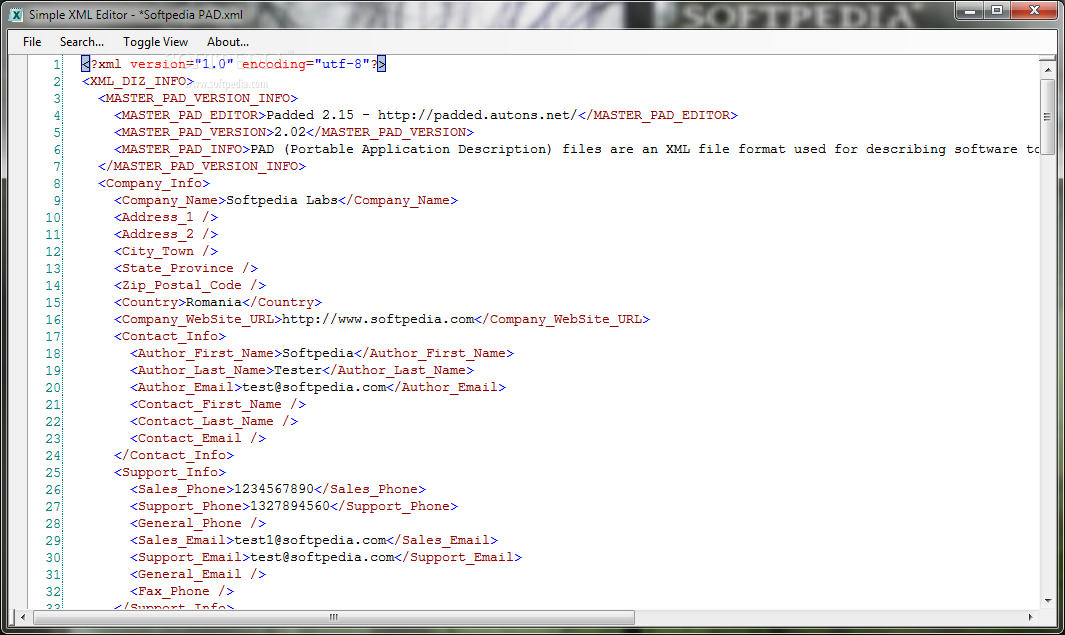Open the File menu
This screenshot has height=635, width=1065.
click(x=32, y=42)
